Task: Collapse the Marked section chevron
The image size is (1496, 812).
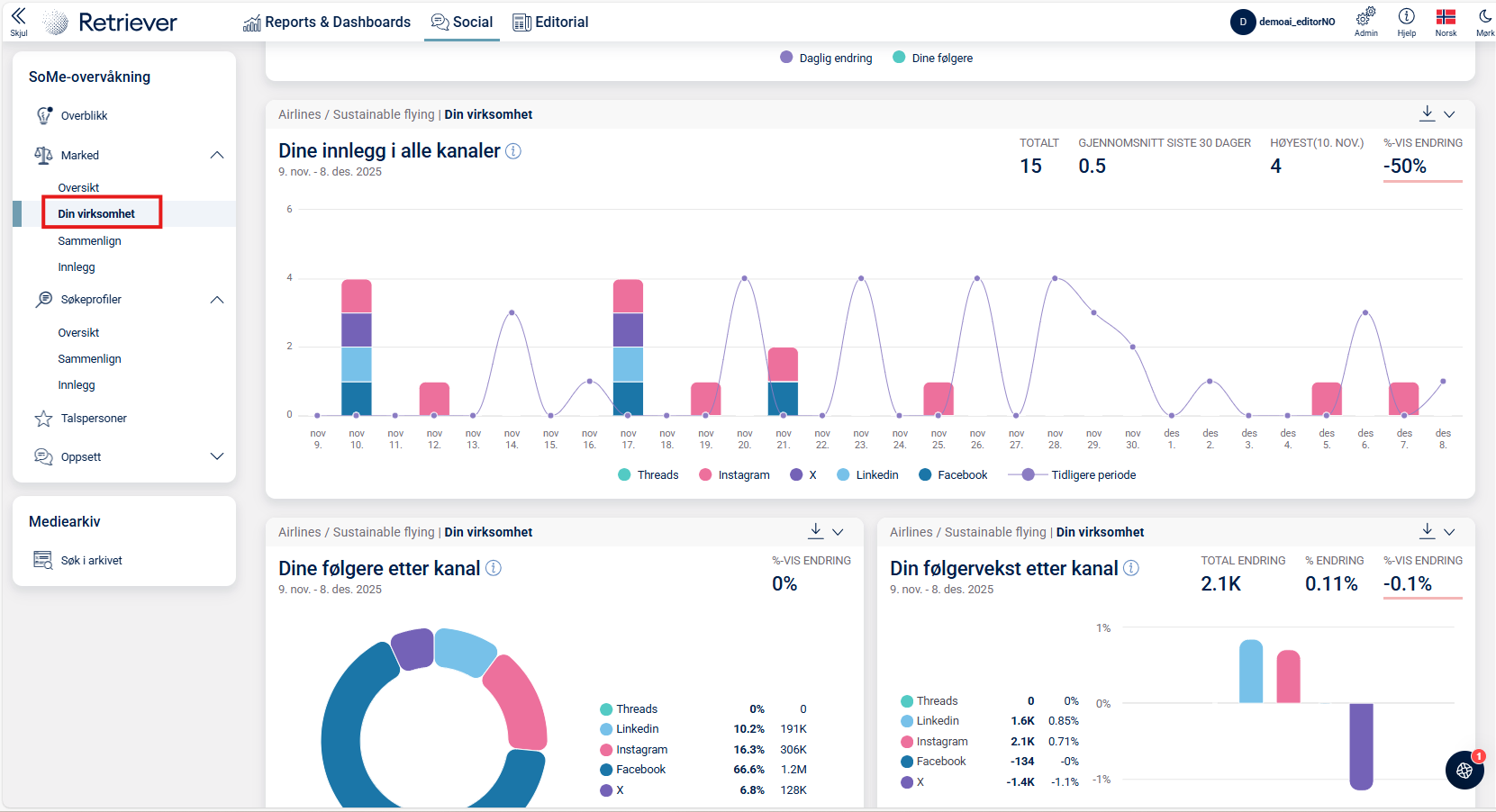Action: pos(217,155)
